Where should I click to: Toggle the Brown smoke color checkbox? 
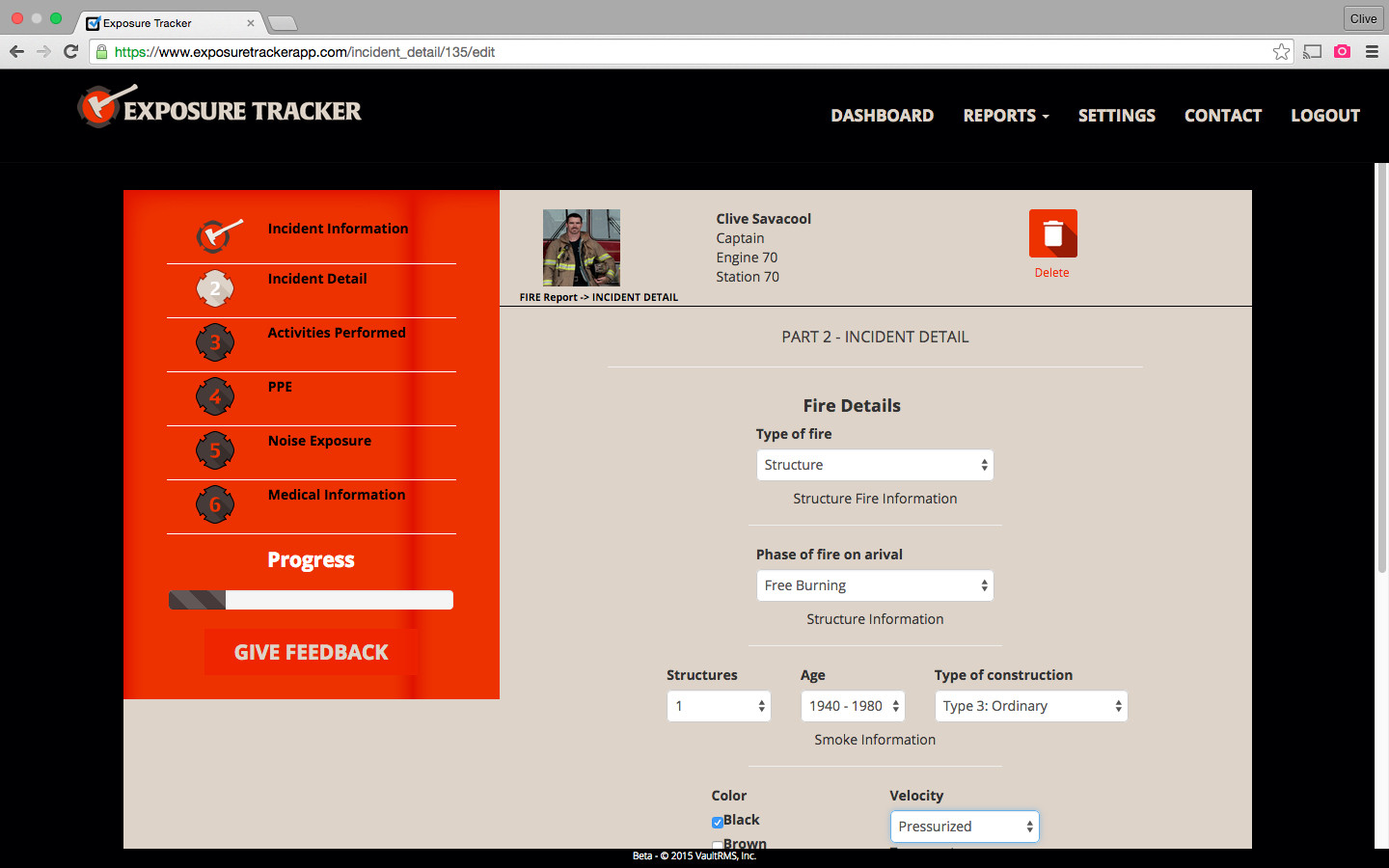click(717, 845)
